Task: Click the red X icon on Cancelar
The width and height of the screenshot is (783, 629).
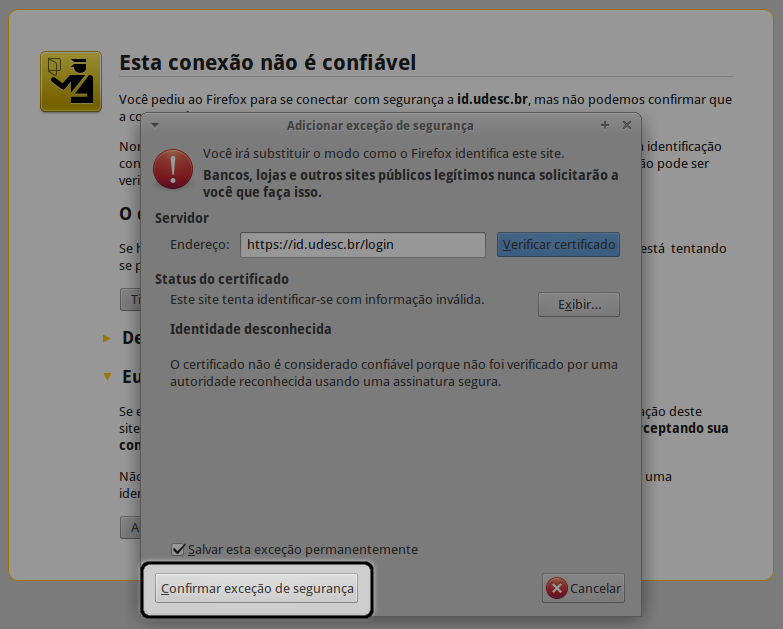Action: click(x=557, y=589)
